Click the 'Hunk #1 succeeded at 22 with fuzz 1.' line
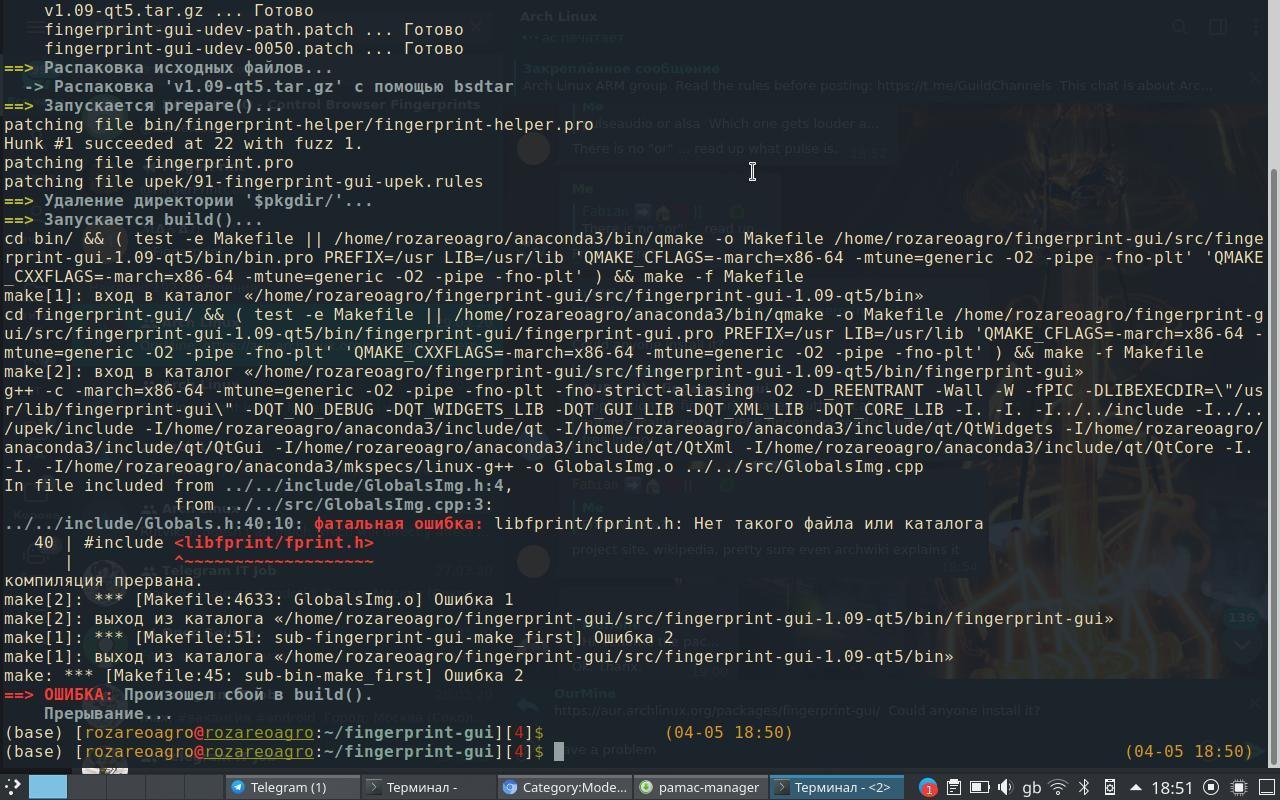The height and width of the screenshot is (800, 1280). click(184, 143)
